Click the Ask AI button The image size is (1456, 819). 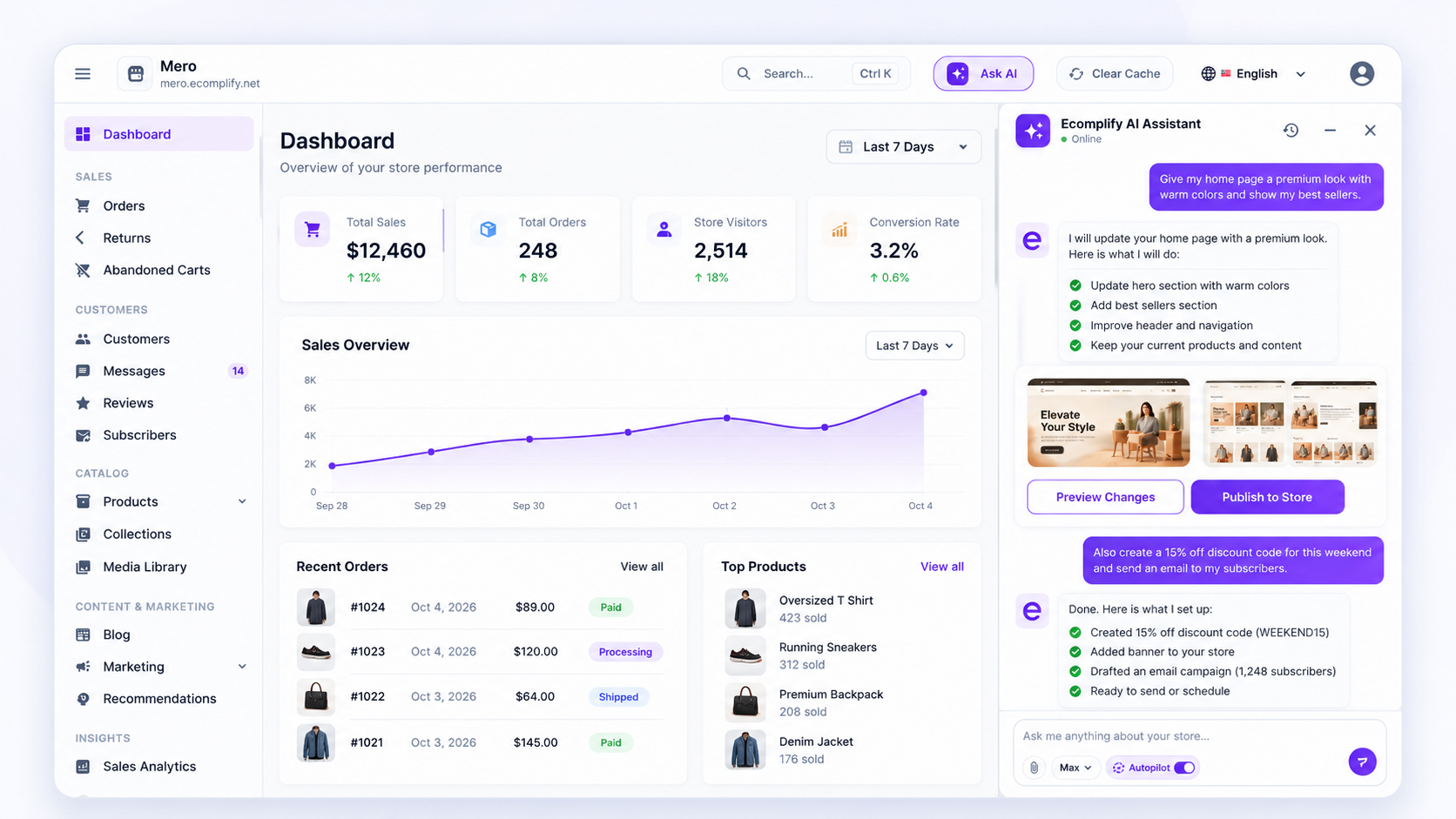click(983, 74)
